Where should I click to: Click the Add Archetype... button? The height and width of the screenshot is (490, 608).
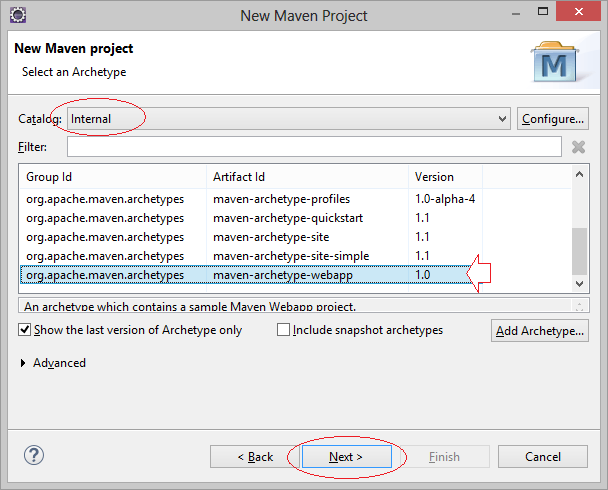click(x=540, y=331)
